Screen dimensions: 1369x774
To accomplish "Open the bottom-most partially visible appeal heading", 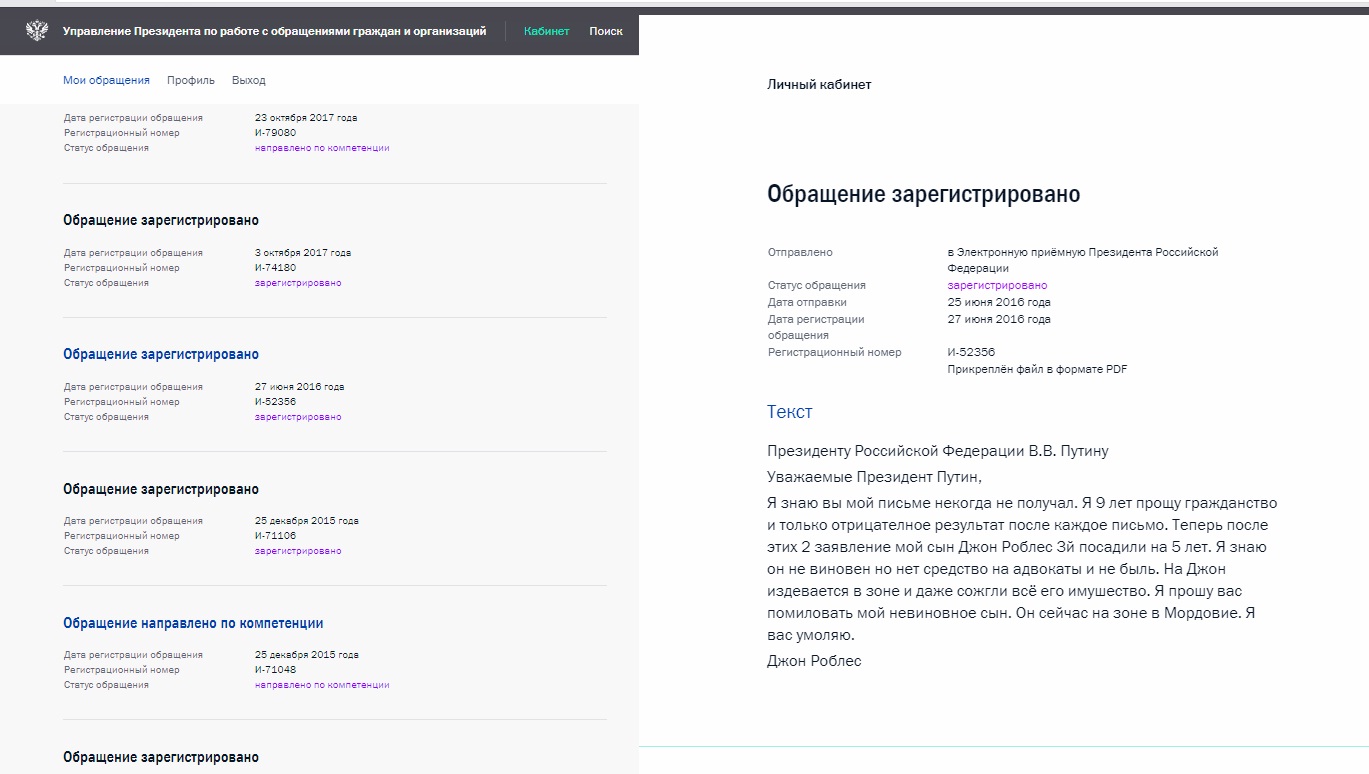I will click(161, 757).
